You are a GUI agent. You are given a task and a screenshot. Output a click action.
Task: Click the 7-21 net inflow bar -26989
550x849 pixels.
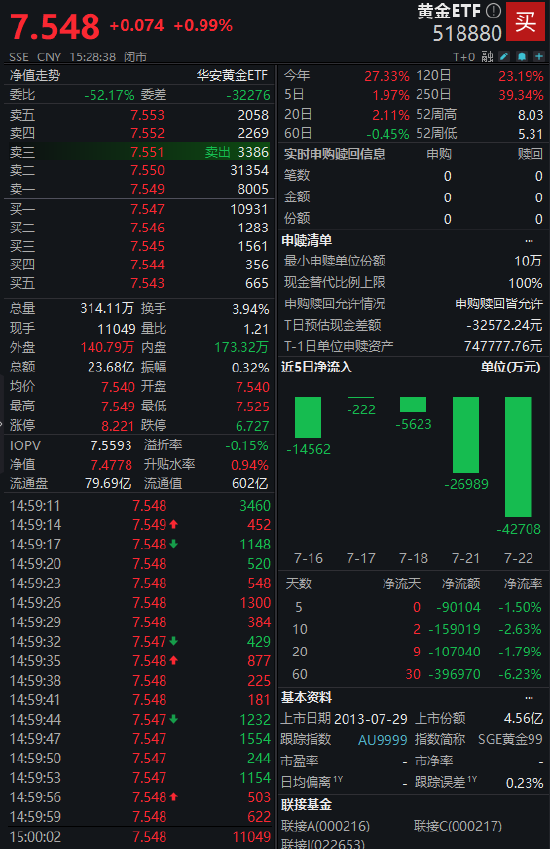(x=466, y=435)
